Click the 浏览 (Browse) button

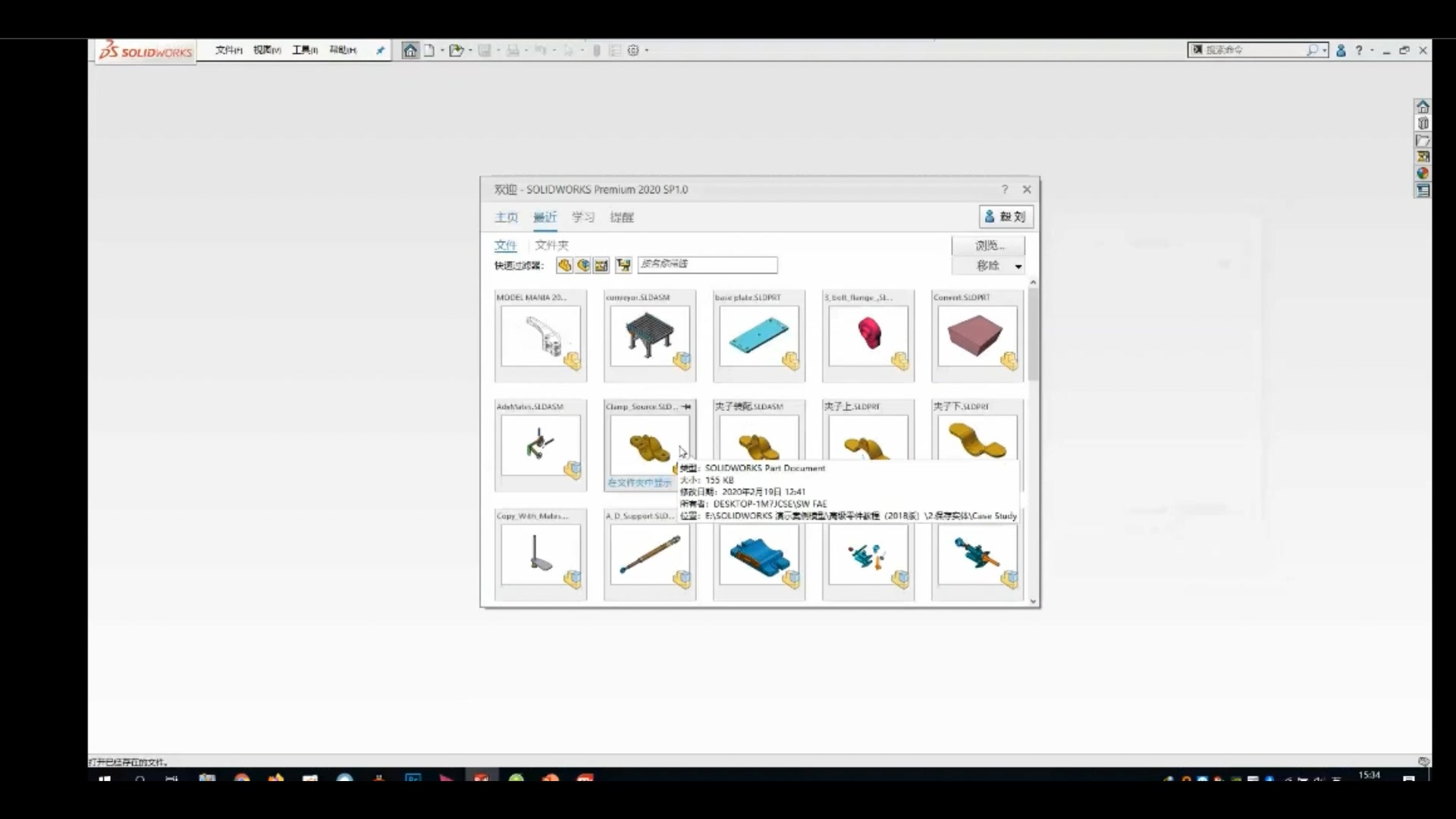(987, 245)
